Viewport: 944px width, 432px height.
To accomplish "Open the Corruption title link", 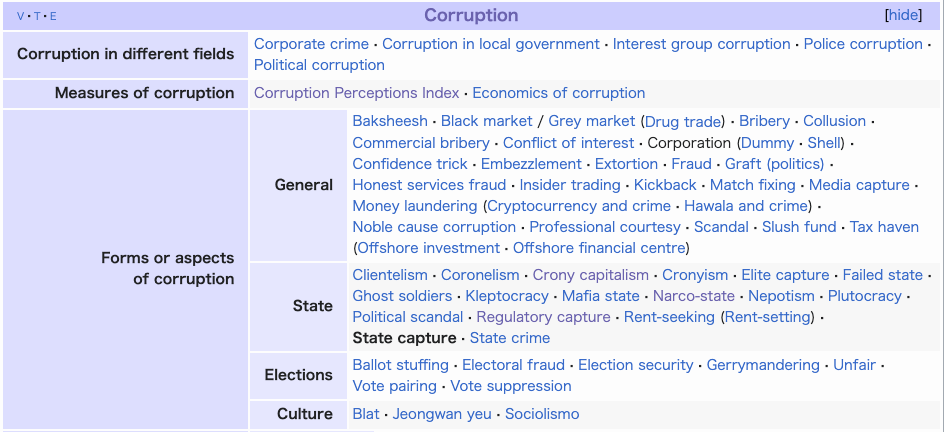I will click(471, 16).
